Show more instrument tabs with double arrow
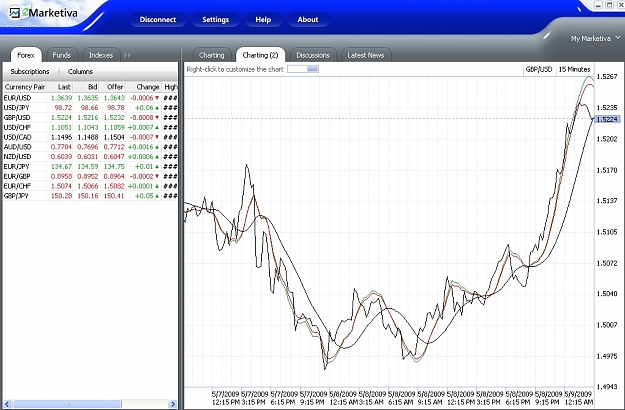The width and height of the screenshot is (625, 410). (x=127, y=55)
